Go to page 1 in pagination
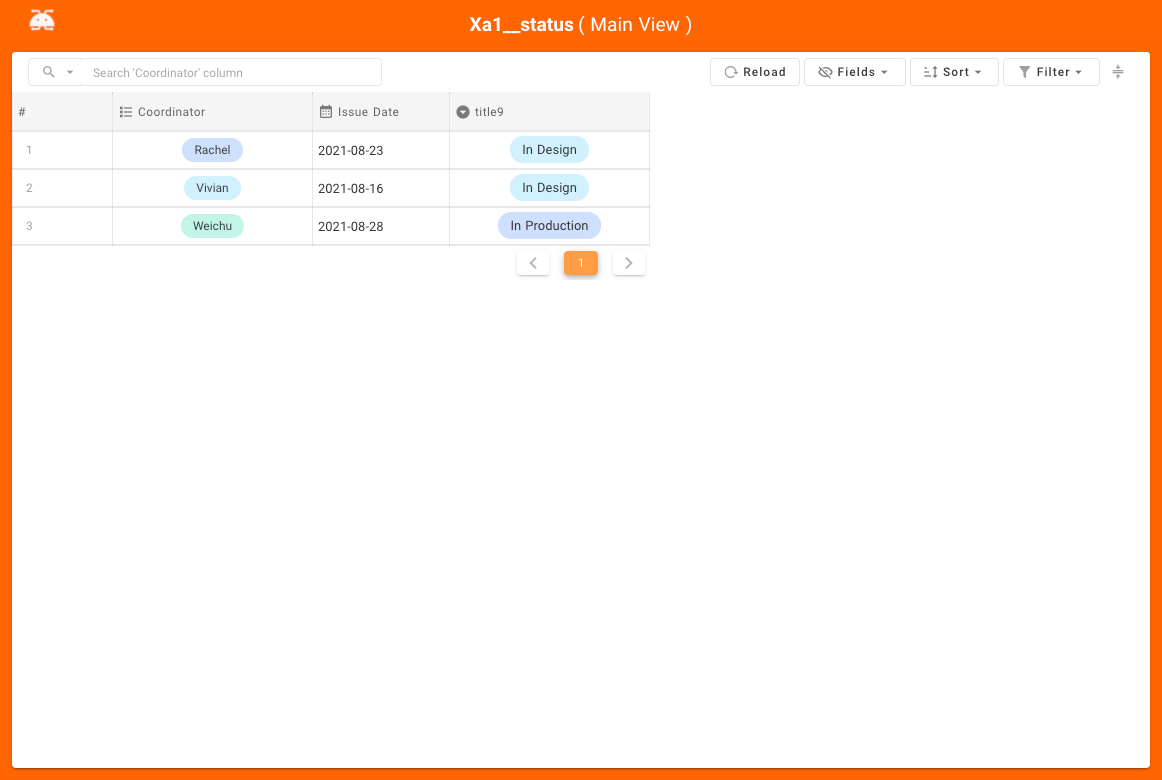The image size is (1162, 780). [581, 262]
